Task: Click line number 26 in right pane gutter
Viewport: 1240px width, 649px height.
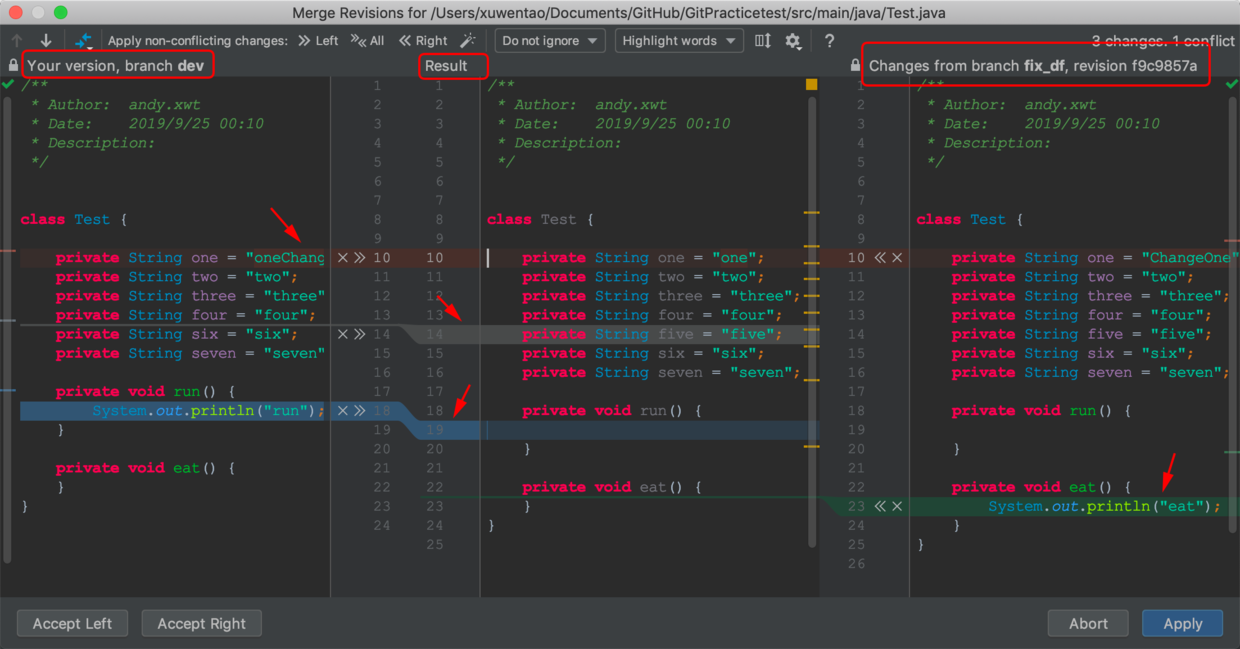Action: [x=856, y=563]
